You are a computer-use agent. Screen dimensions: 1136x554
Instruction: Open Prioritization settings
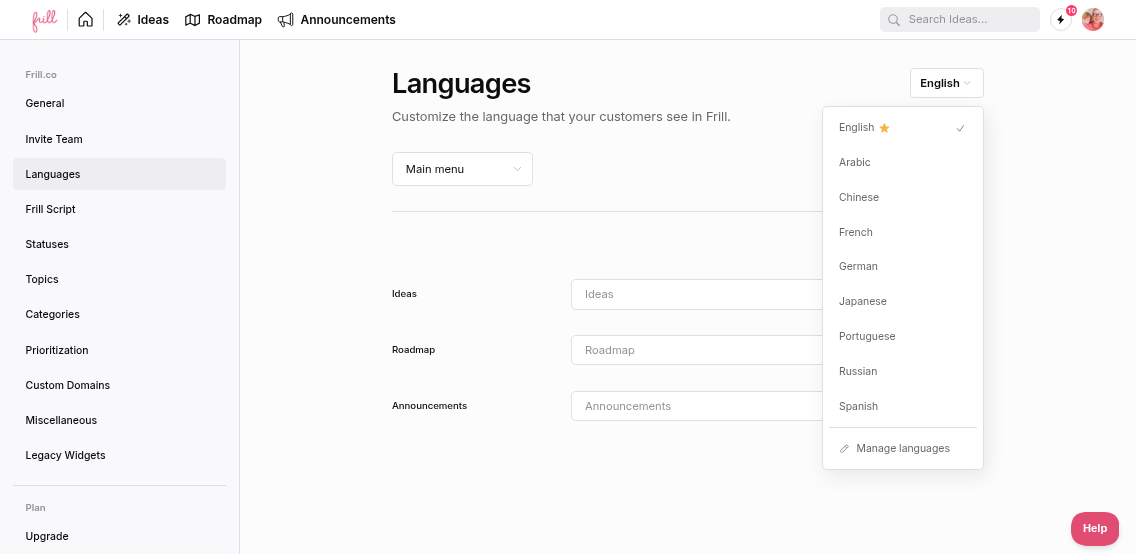click(x=120, y=350)
